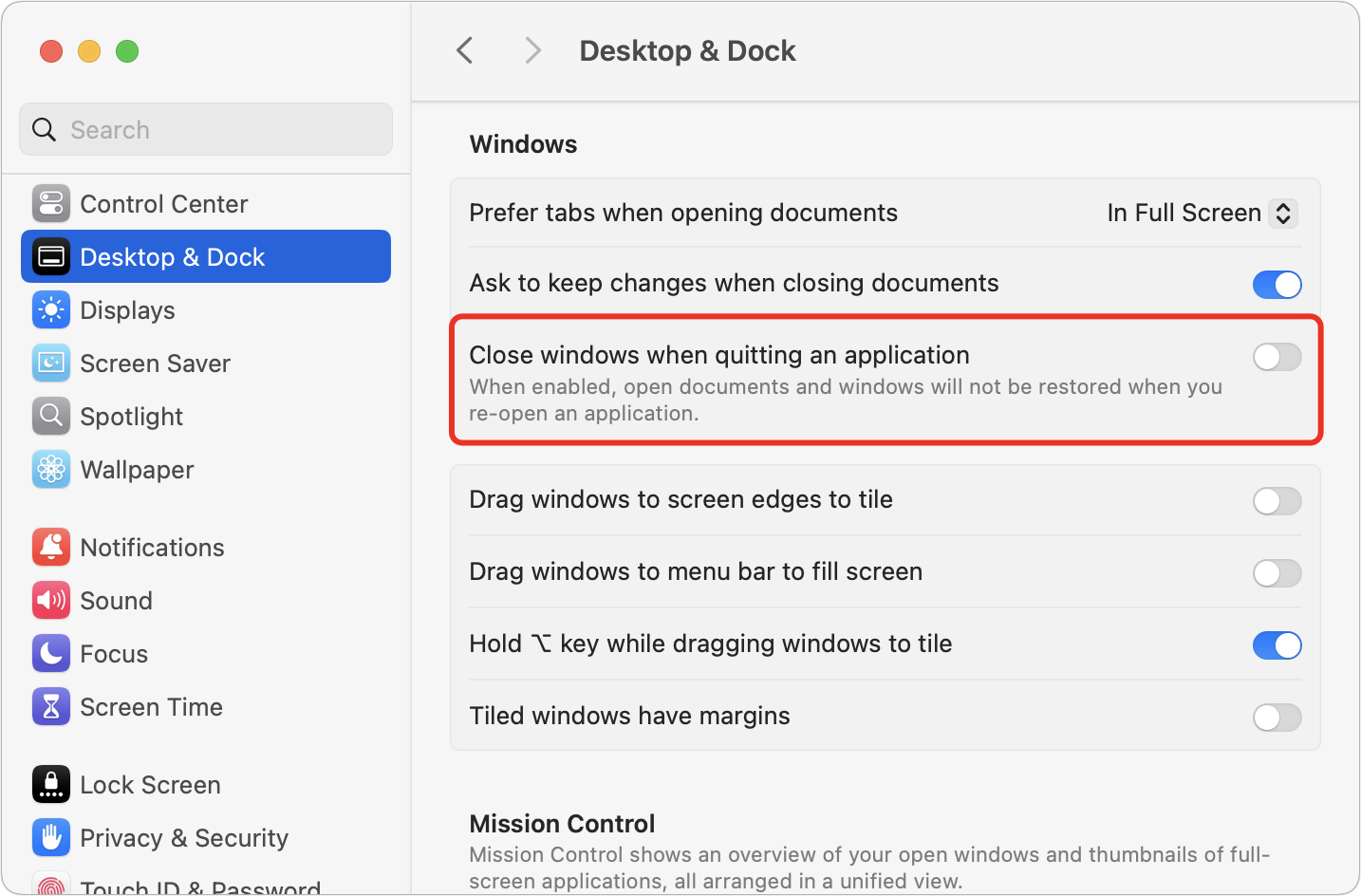Click the Search settings field
This screenshot has width=1361, height=896.
point(206,130)
